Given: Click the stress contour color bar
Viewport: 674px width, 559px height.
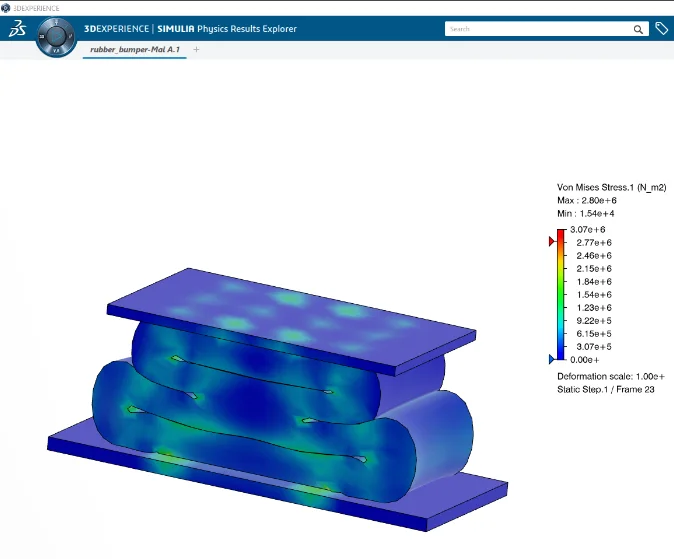Looking at the screenshot, I should (561, 295).
